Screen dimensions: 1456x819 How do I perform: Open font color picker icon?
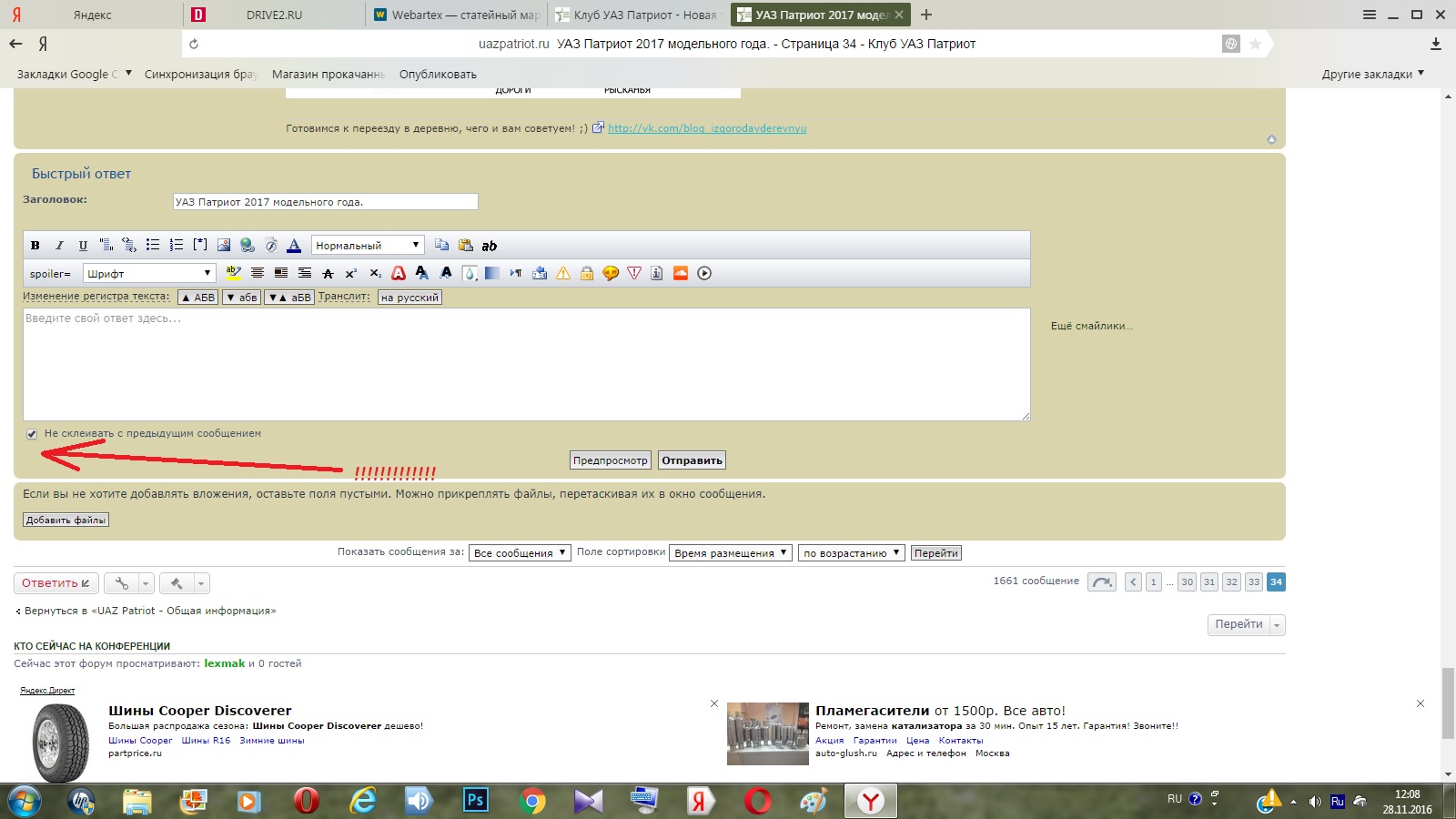click(294, 245)
